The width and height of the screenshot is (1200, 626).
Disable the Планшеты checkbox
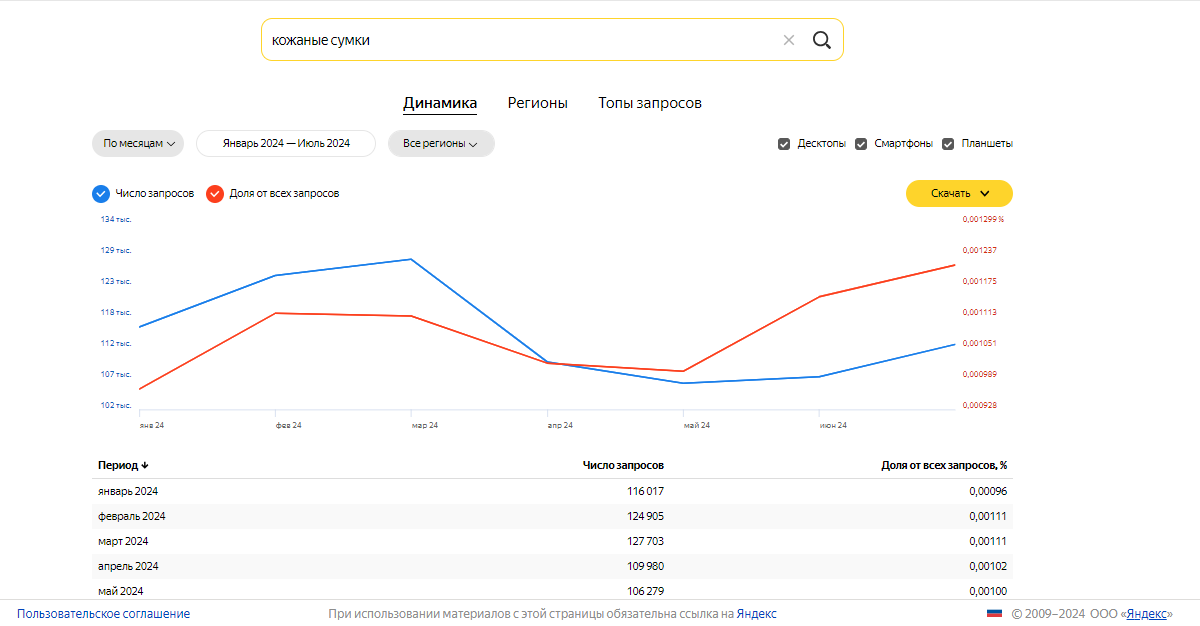pos(948,144)
